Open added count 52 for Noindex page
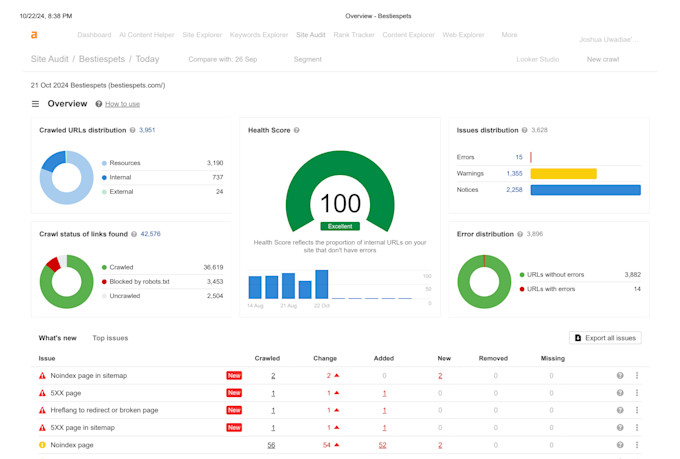Image resolution: width=680 pixels, height=459 pixels. coord(382,445)
